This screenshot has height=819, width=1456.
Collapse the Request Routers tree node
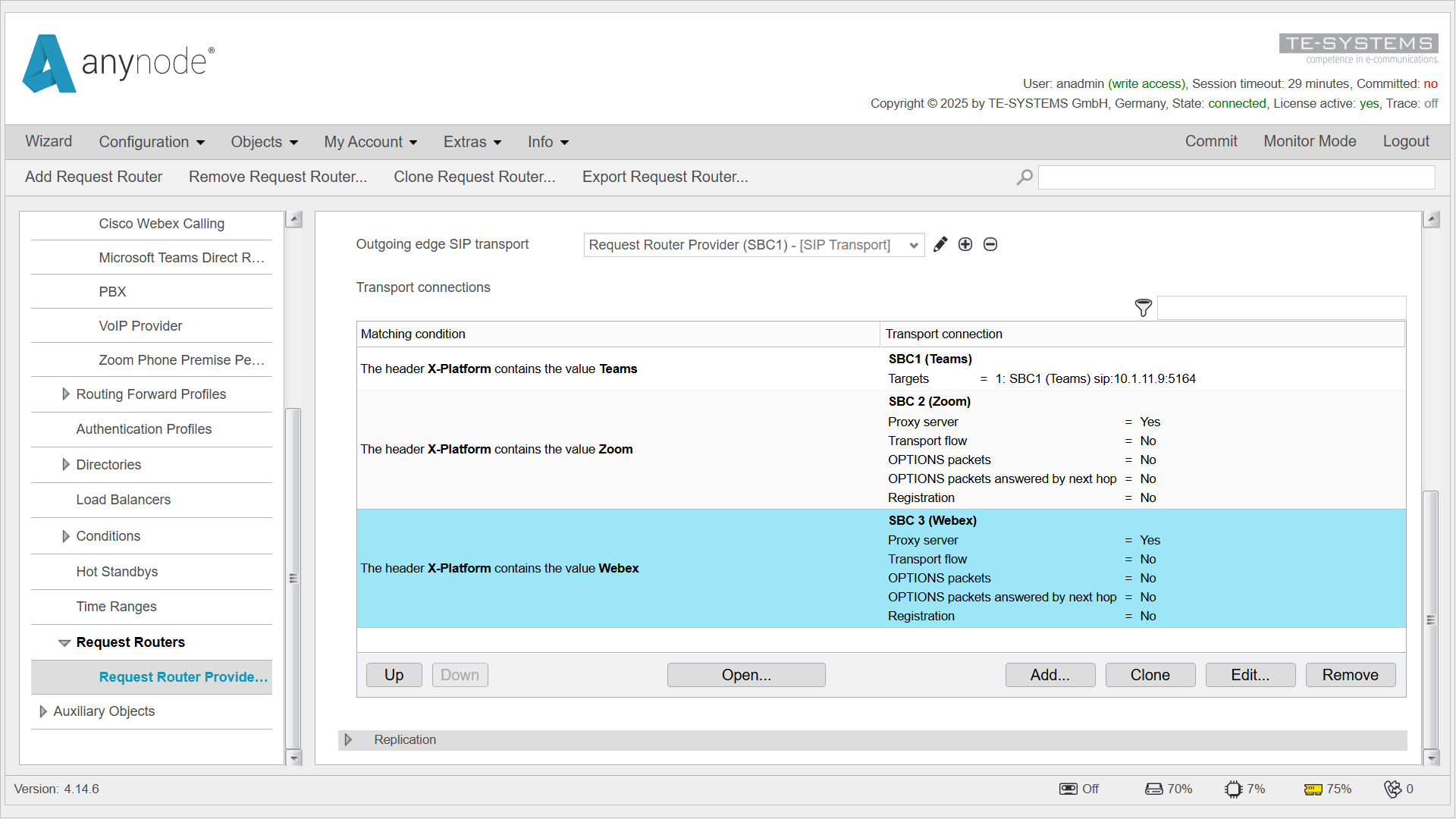click(64, 642)
